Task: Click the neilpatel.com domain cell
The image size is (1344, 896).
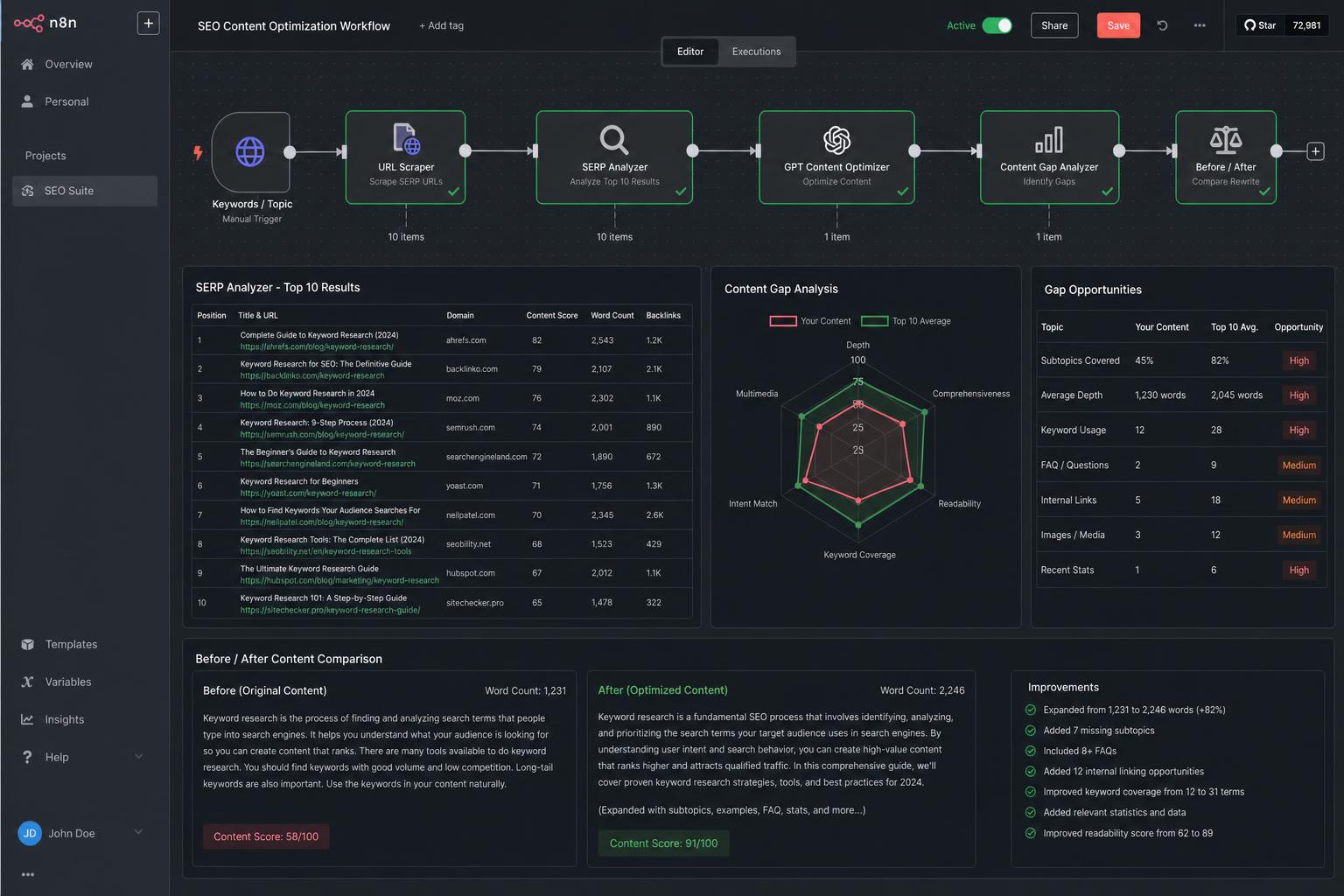Action: point(471,515)
